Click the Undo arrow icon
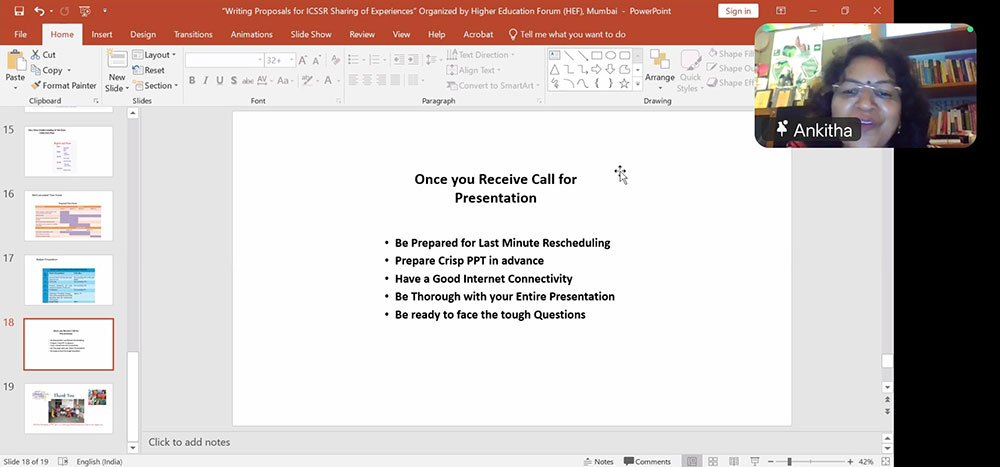 (x=37, y=11)
